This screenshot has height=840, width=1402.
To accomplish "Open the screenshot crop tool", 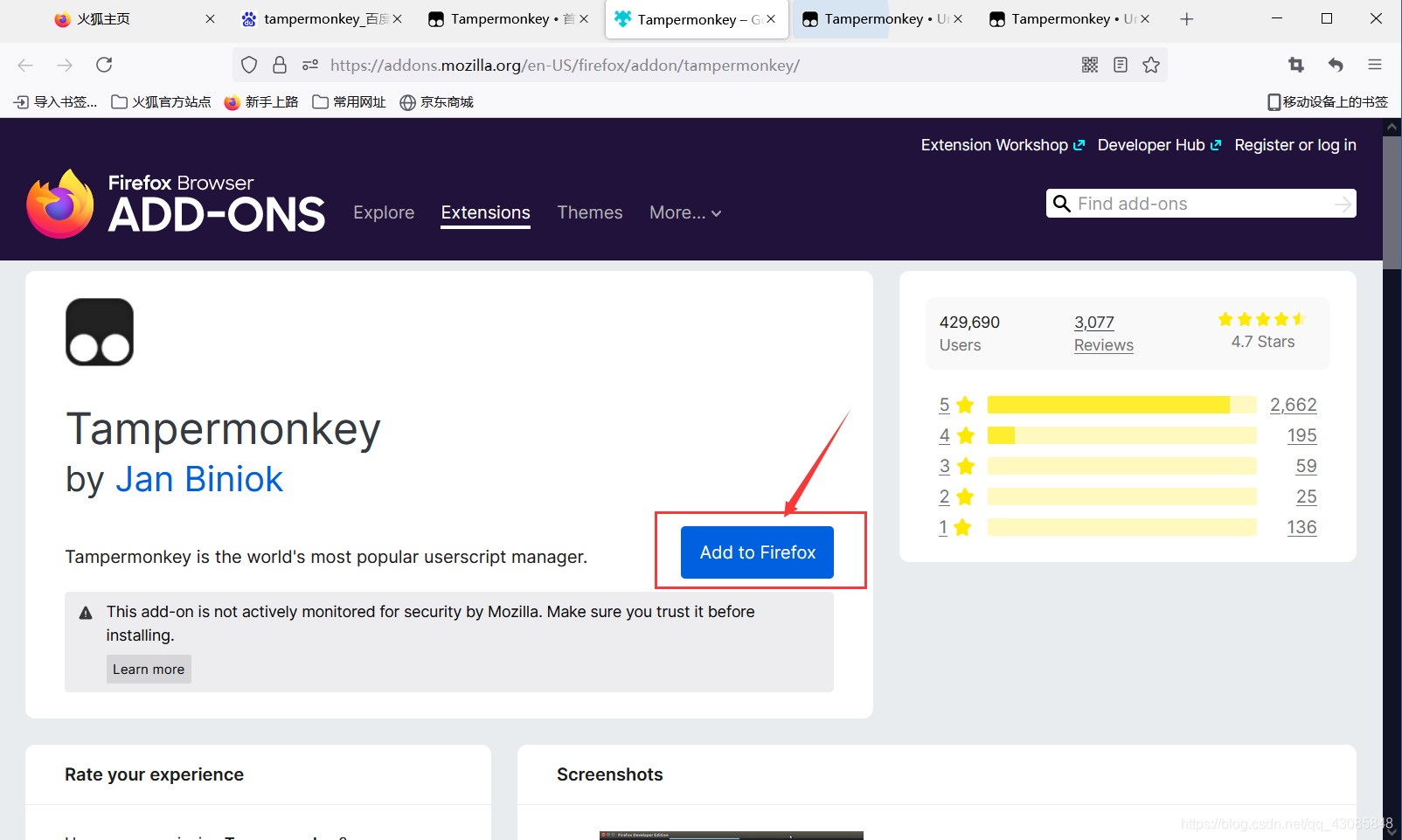I will tap(1296, 65).
